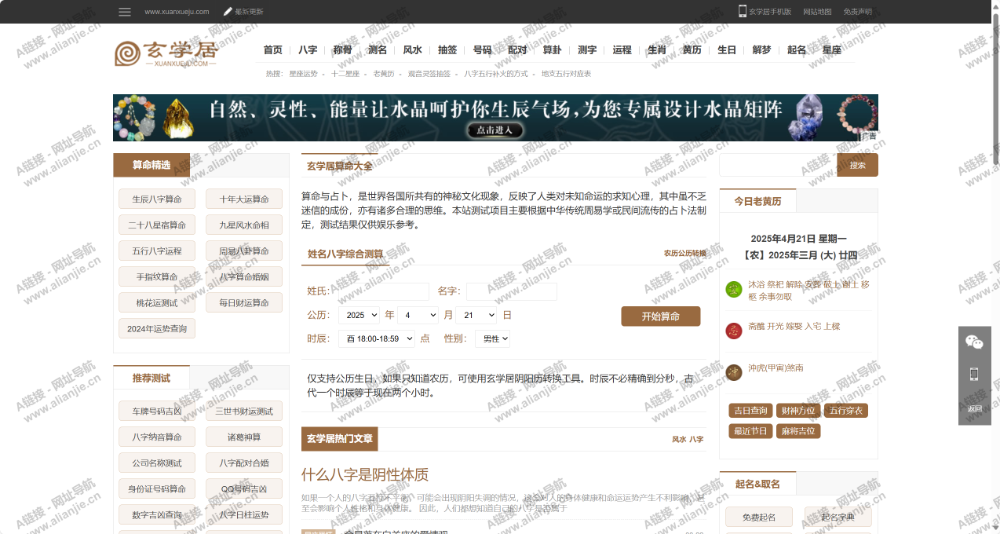Open 生肖 in main navigation
The height and width of the screenshot is (534, 1000).
tap(657, 50)
